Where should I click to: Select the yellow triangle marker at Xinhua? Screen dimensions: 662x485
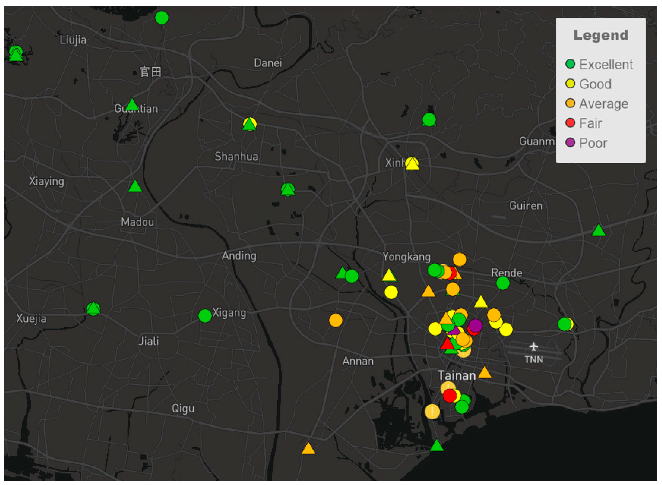[412, 163]
